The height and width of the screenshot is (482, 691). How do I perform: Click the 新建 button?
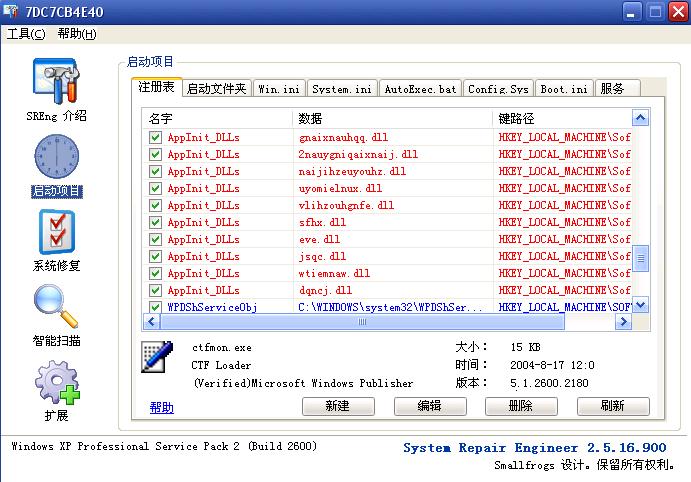click(x=338, y=406)
